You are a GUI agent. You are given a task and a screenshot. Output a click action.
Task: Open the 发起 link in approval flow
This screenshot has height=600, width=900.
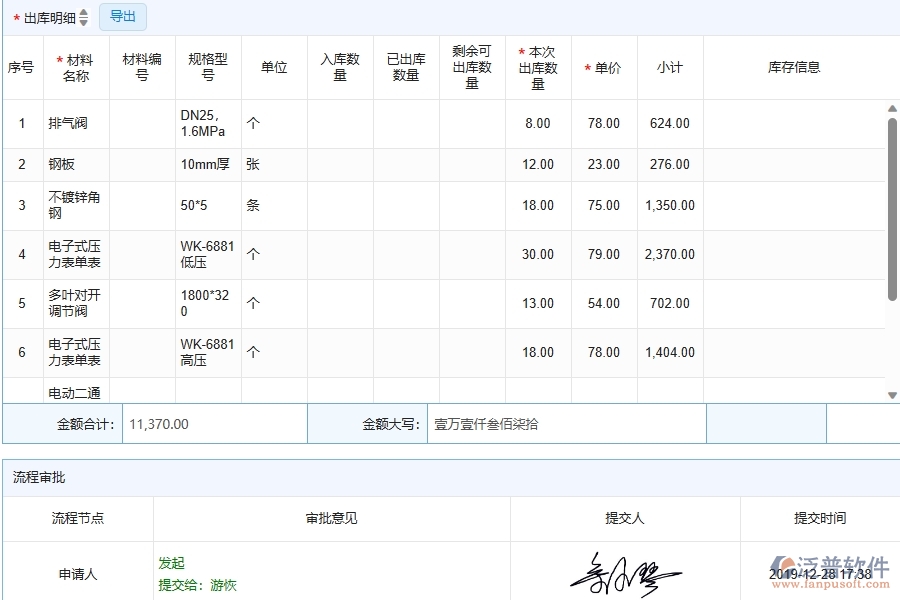pyautogui.click(x=170, y=562)
